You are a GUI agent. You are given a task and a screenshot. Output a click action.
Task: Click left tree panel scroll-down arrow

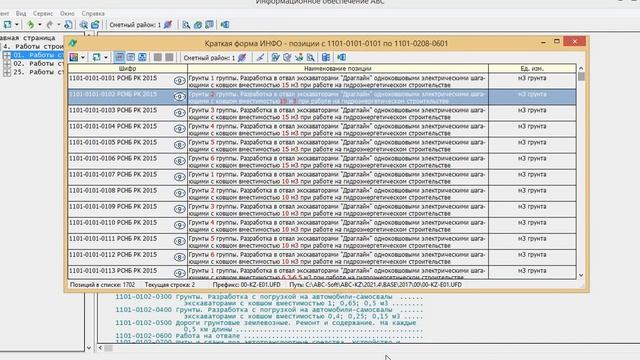point(89,348)
